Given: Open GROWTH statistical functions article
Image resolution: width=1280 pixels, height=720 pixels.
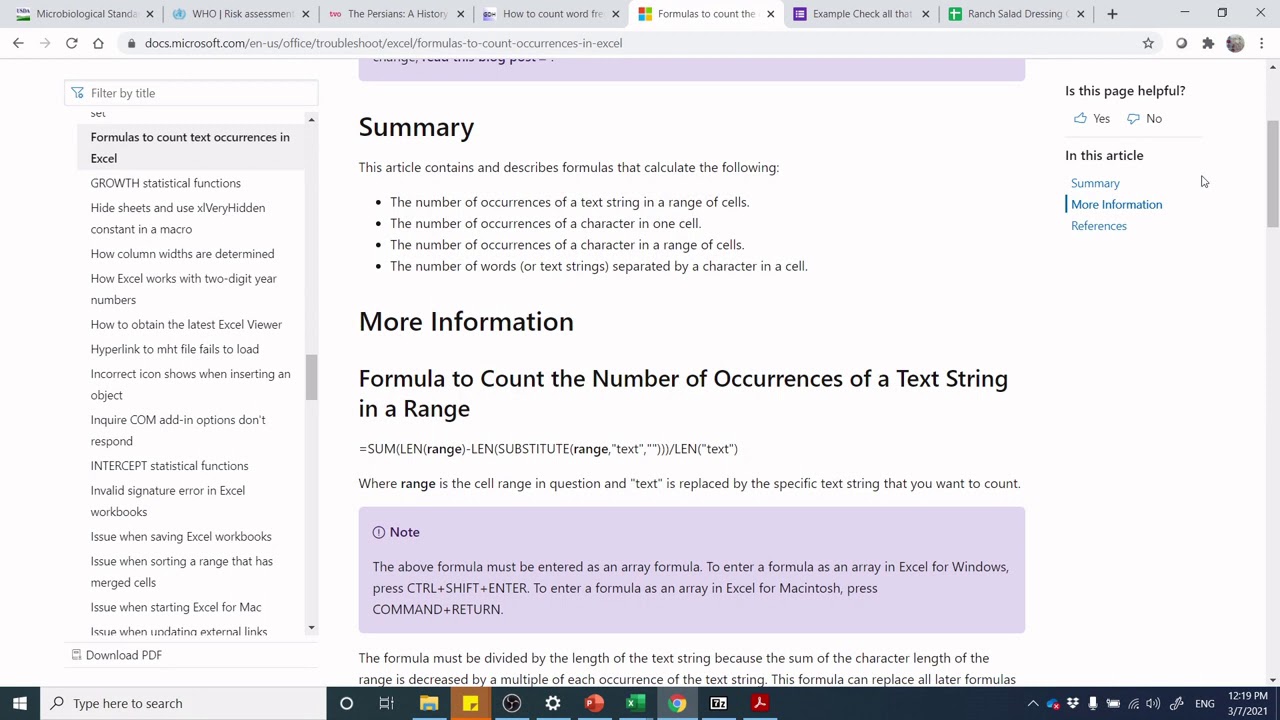Looking at the screenshot, I should pos(165,183).
